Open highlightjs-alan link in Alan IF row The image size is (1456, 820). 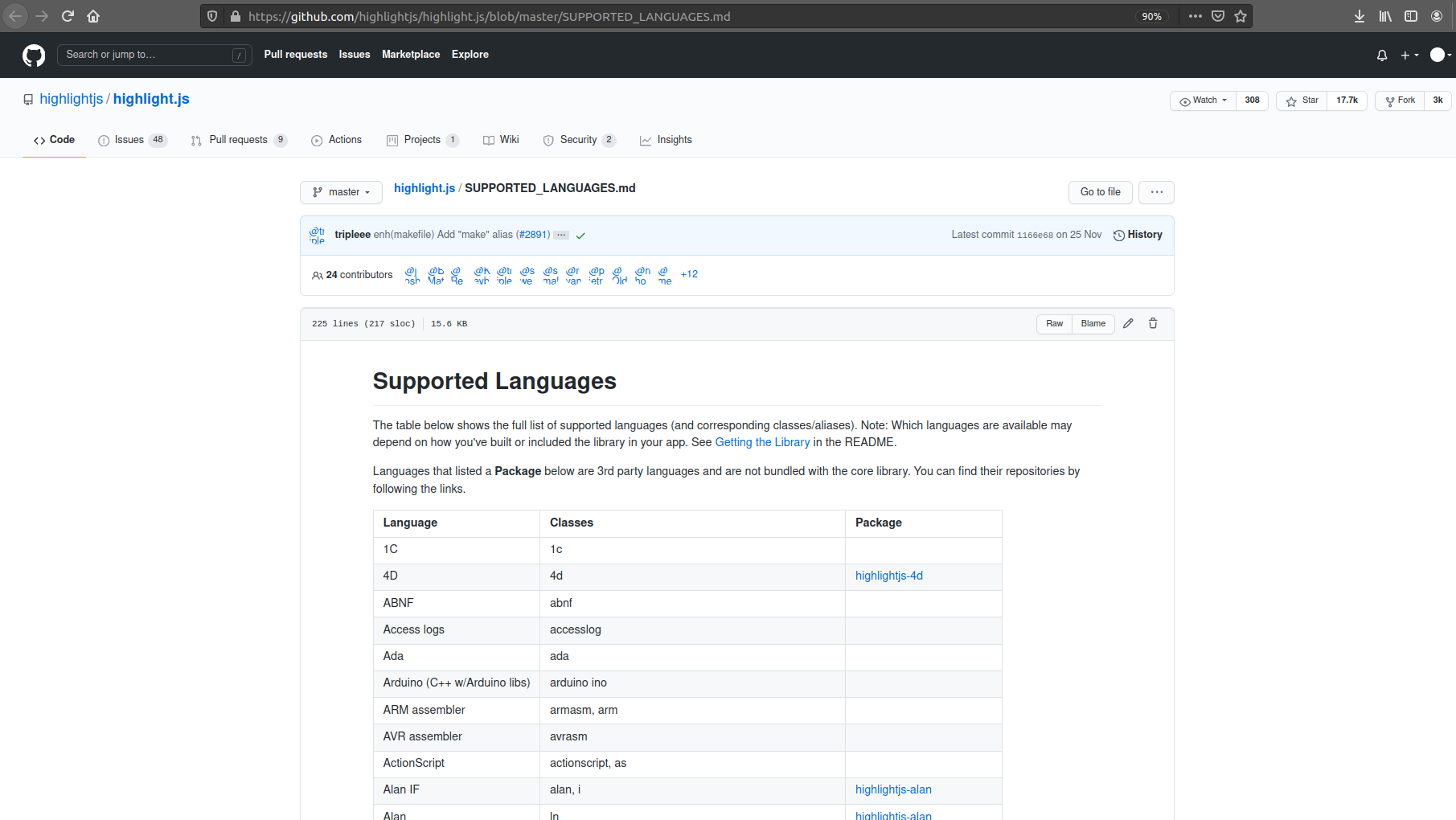[893, 789]
